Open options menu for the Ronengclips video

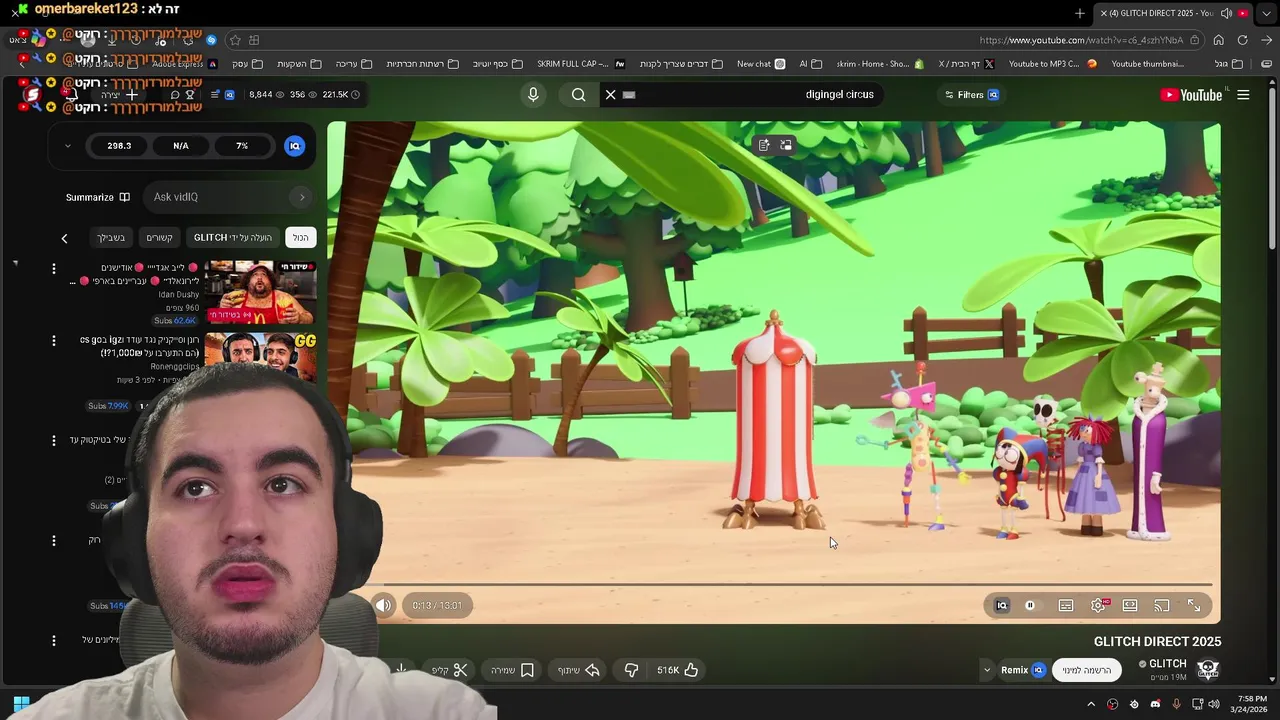pyautogui.click(x=54, y=341)
